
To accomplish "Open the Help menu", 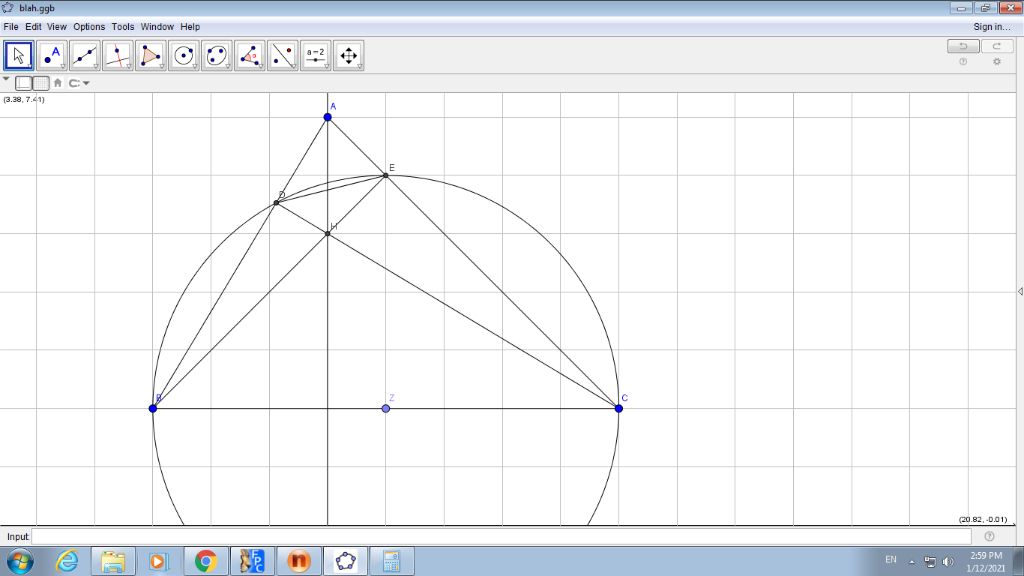I will click(190, 27).
